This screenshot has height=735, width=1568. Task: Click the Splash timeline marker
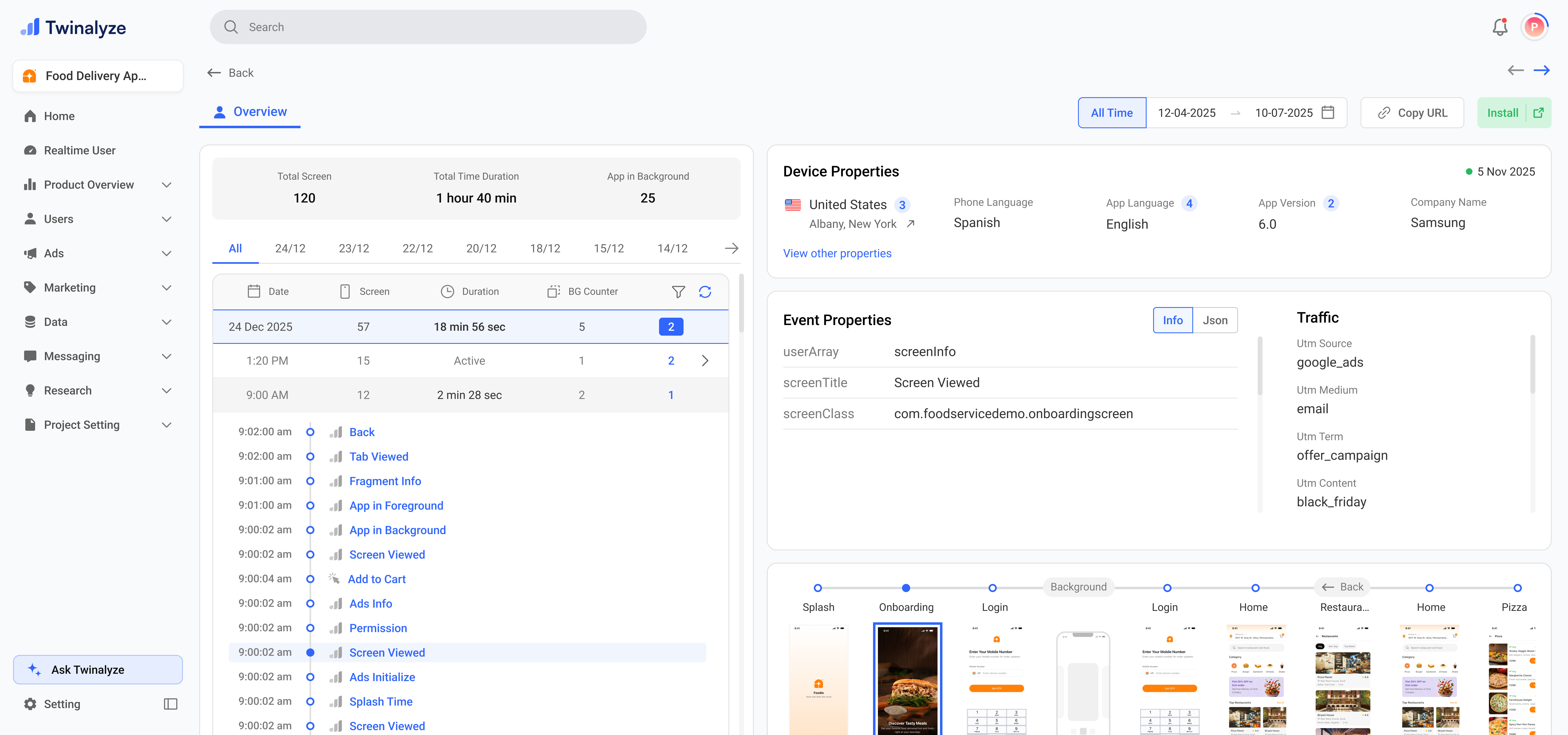[818, 588]
